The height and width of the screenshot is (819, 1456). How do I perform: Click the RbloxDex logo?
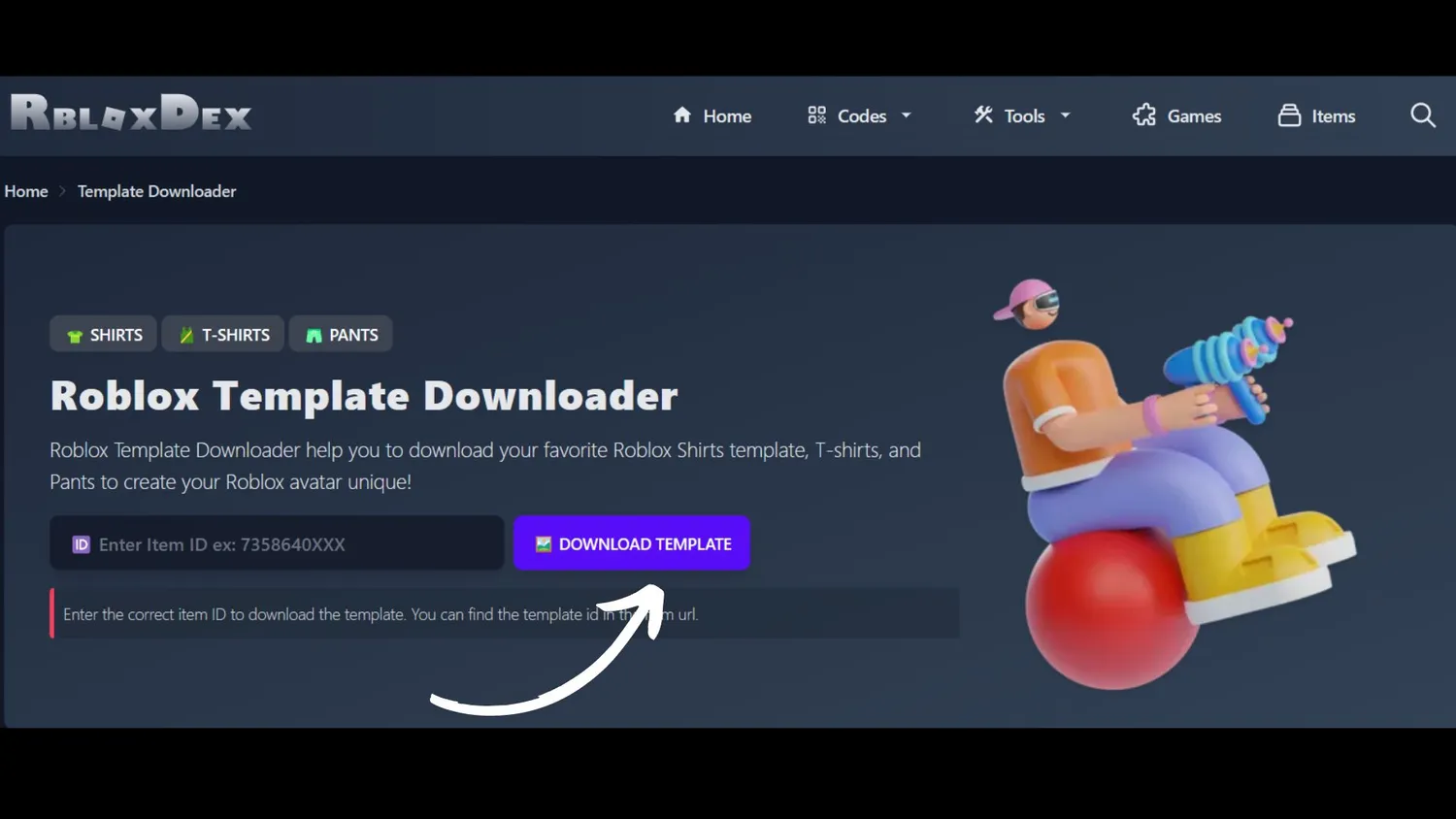131,114
